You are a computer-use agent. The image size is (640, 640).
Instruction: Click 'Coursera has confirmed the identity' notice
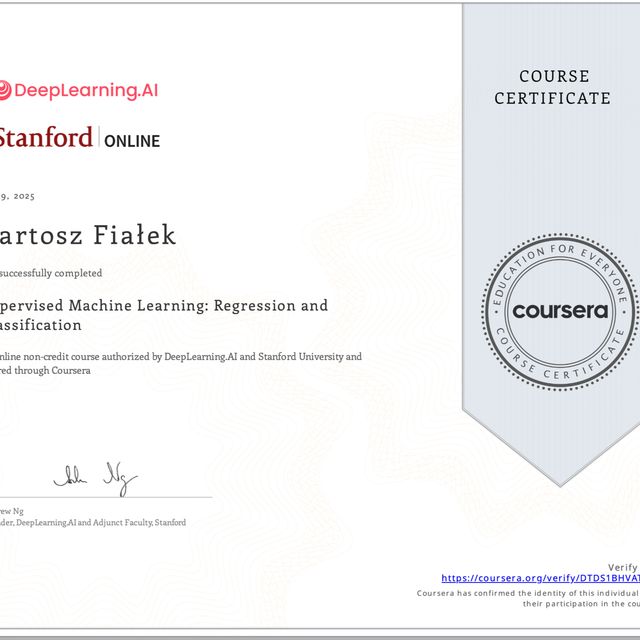point(528,593)
